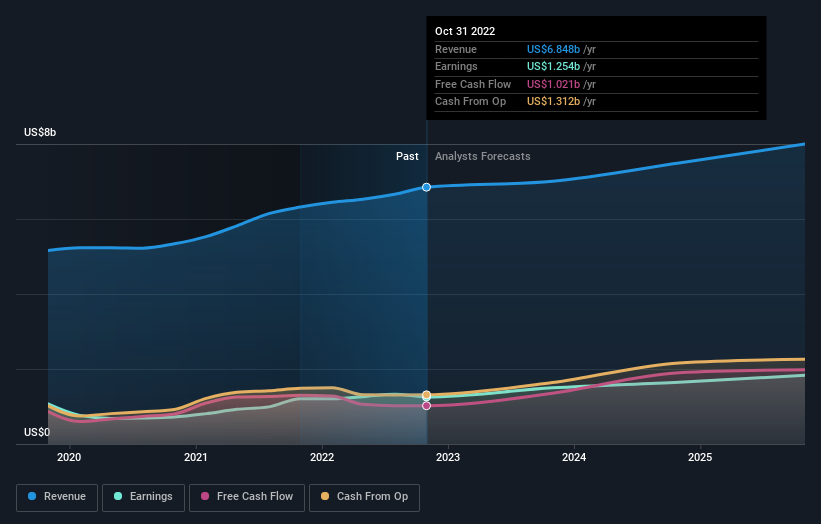Click the pink Free Cash Flow legend dot
Viewport: 821px width, 524px height.
pyautogui.click(x=205, y=496)
